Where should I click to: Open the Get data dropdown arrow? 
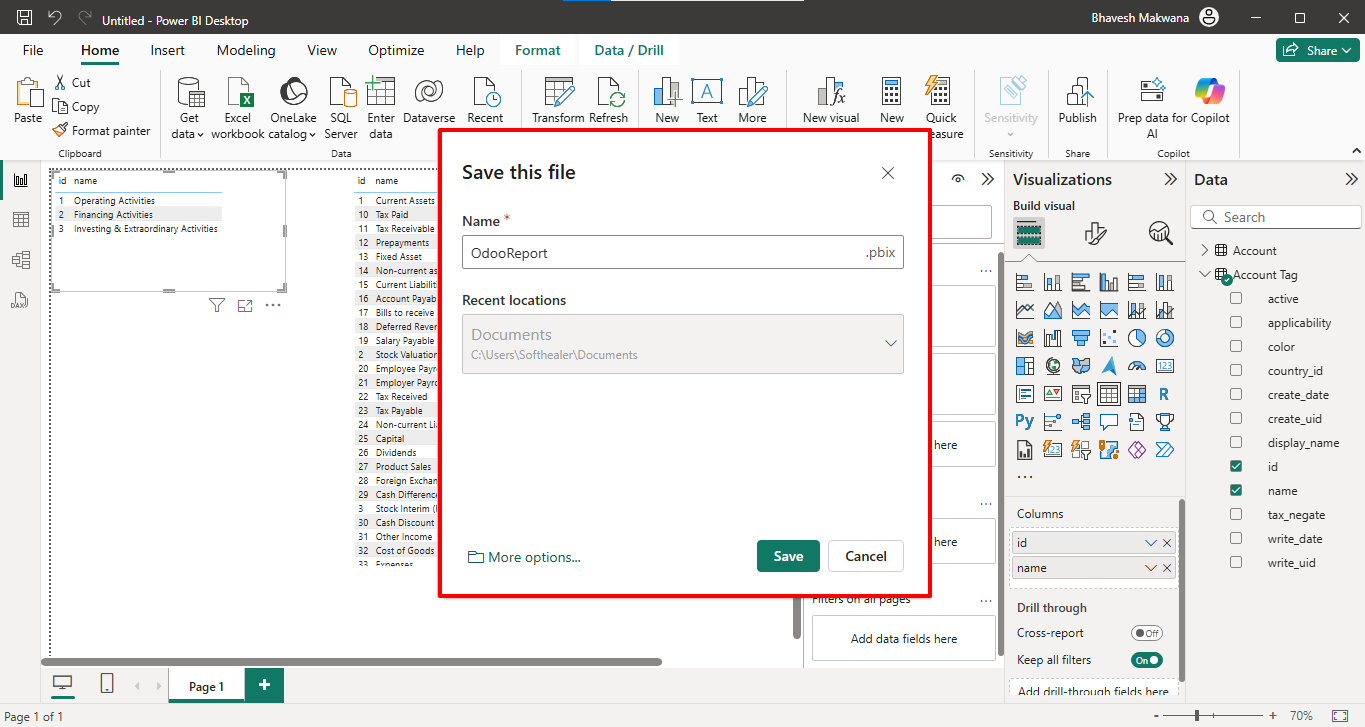[x=201, y=134]
